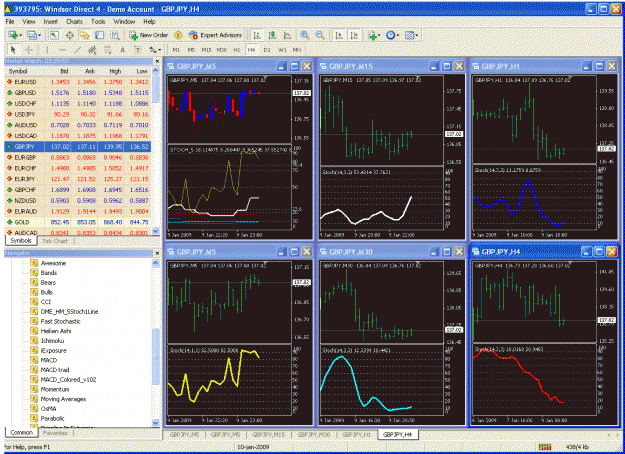Switch to Favorites tab in Navigator
625x454 pixels.
[x=55, y=432]
